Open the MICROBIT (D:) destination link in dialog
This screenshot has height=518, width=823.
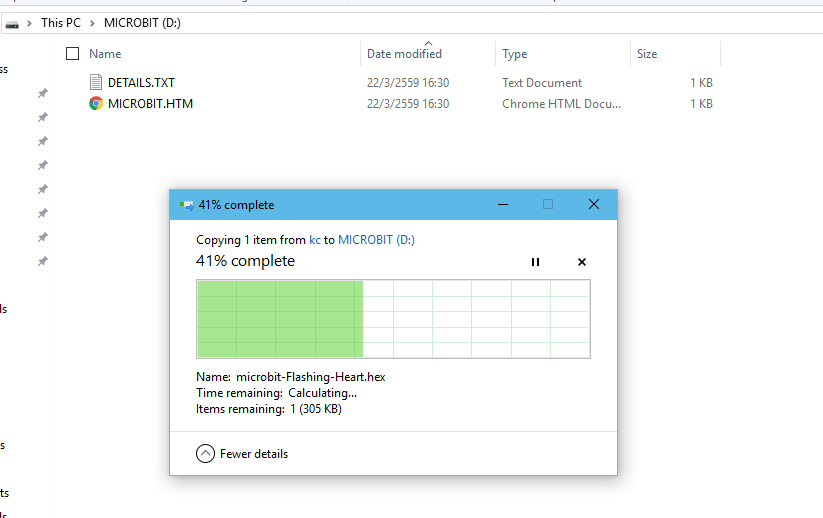376,240
